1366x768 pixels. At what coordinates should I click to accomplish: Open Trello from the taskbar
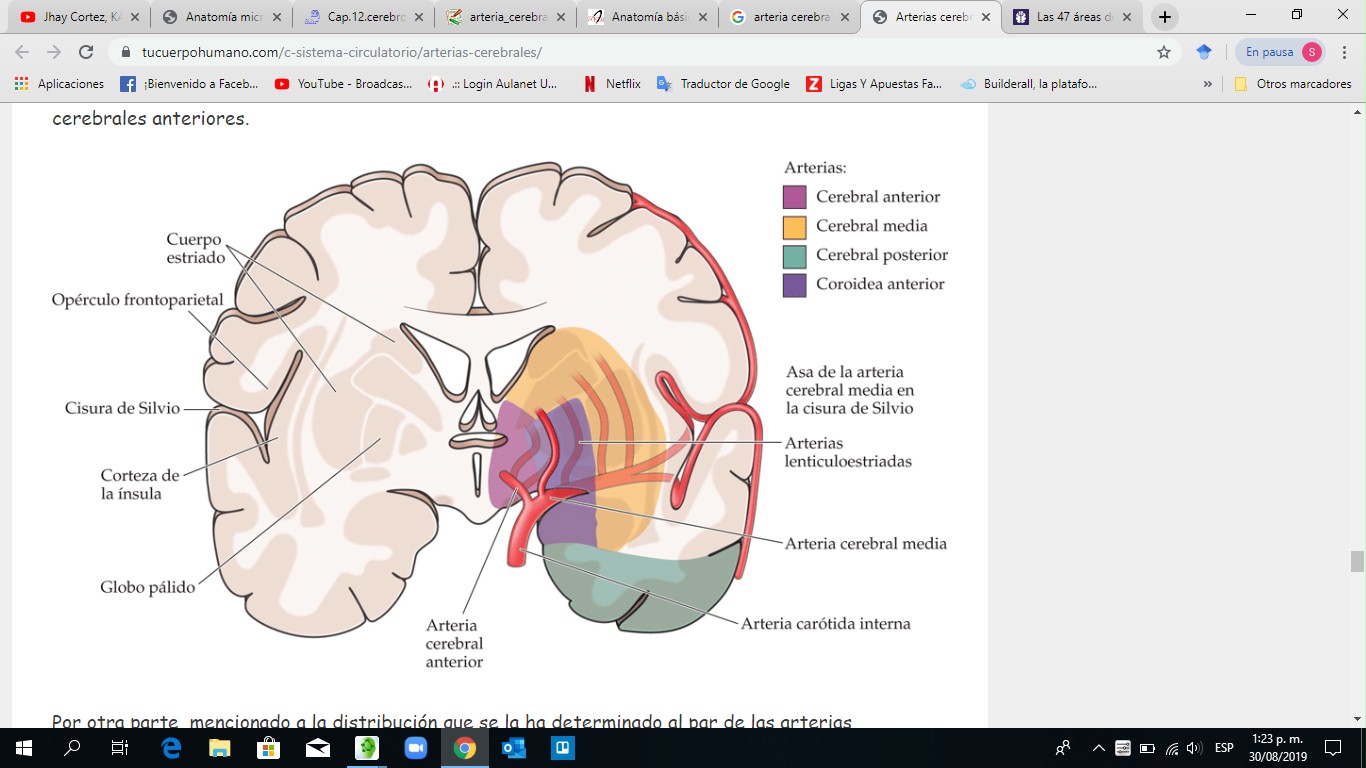click(x=562, y=748)
